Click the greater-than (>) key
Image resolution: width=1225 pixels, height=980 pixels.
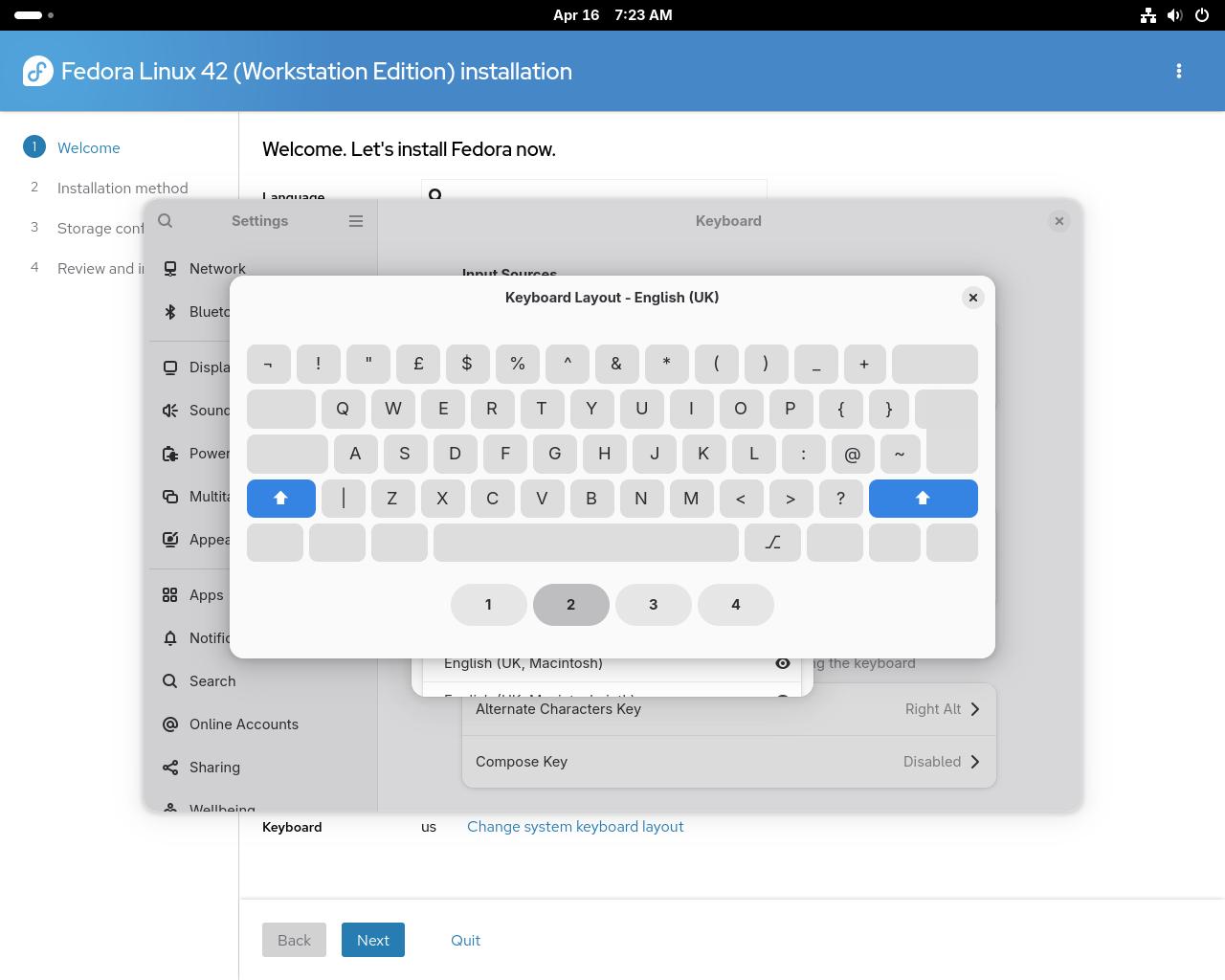(x=791, y=499)
